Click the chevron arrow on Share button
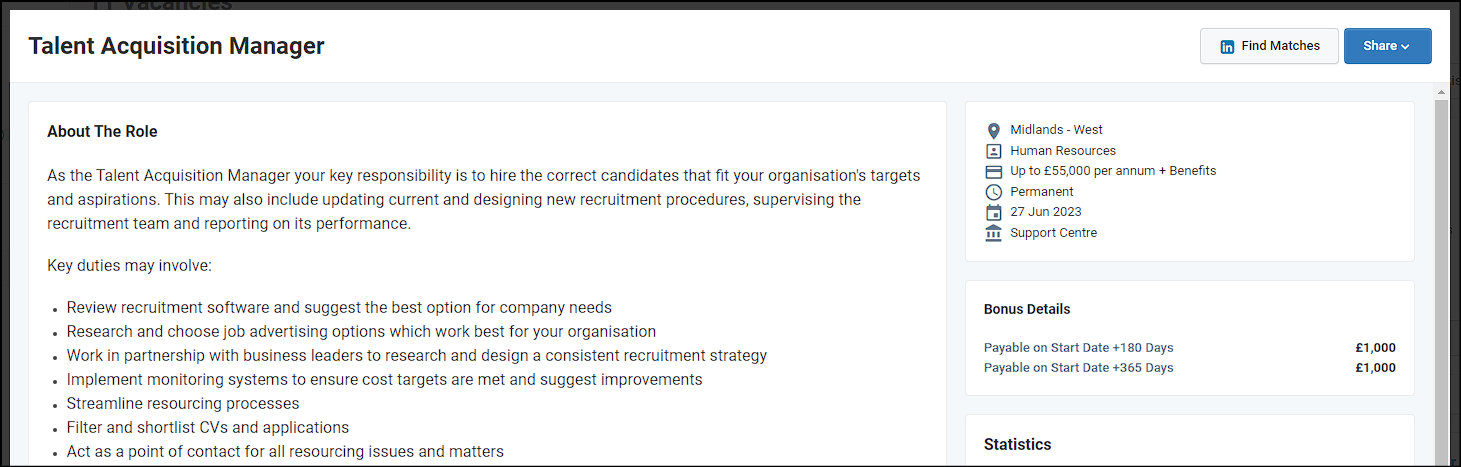Image resolution: width=1461 pixels, height=467 pixels. click(x=1405, y=47)
